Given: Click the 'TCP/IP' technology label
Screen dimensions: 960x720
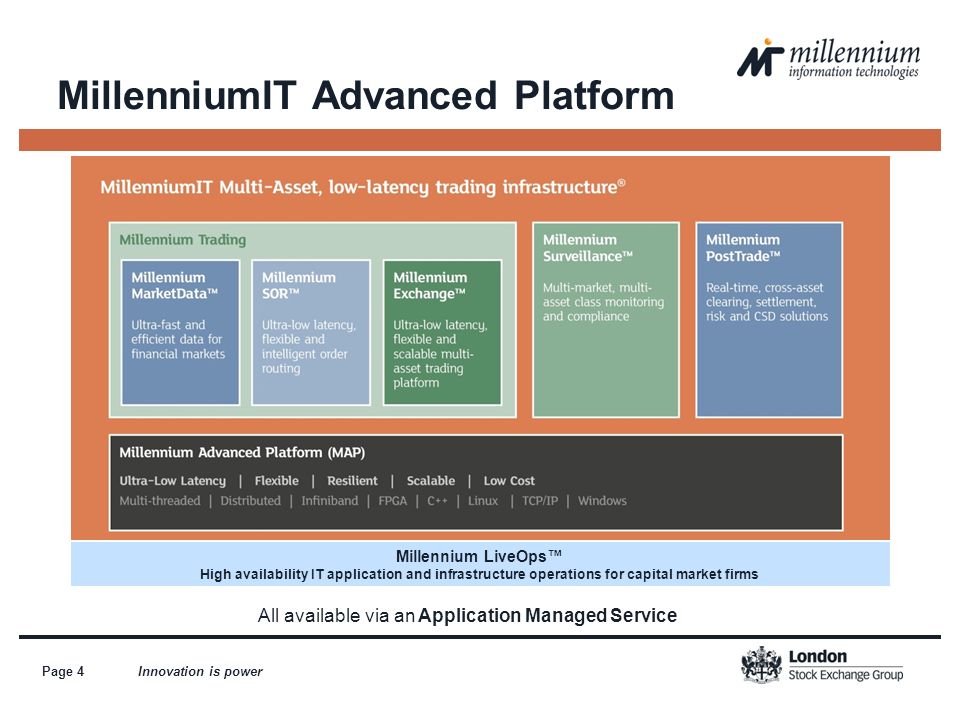Looking at the screenshot, I should click(539, 501).
